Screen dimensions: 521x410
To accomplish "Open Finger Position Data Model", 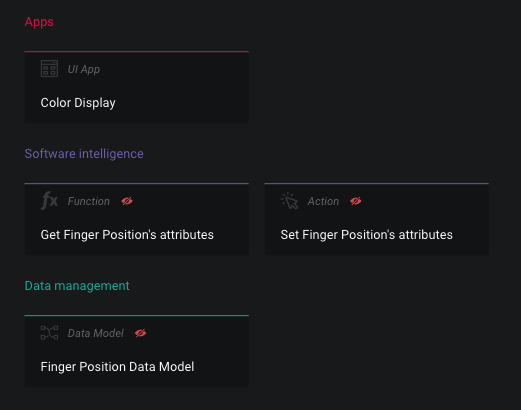I will [117, 367].
